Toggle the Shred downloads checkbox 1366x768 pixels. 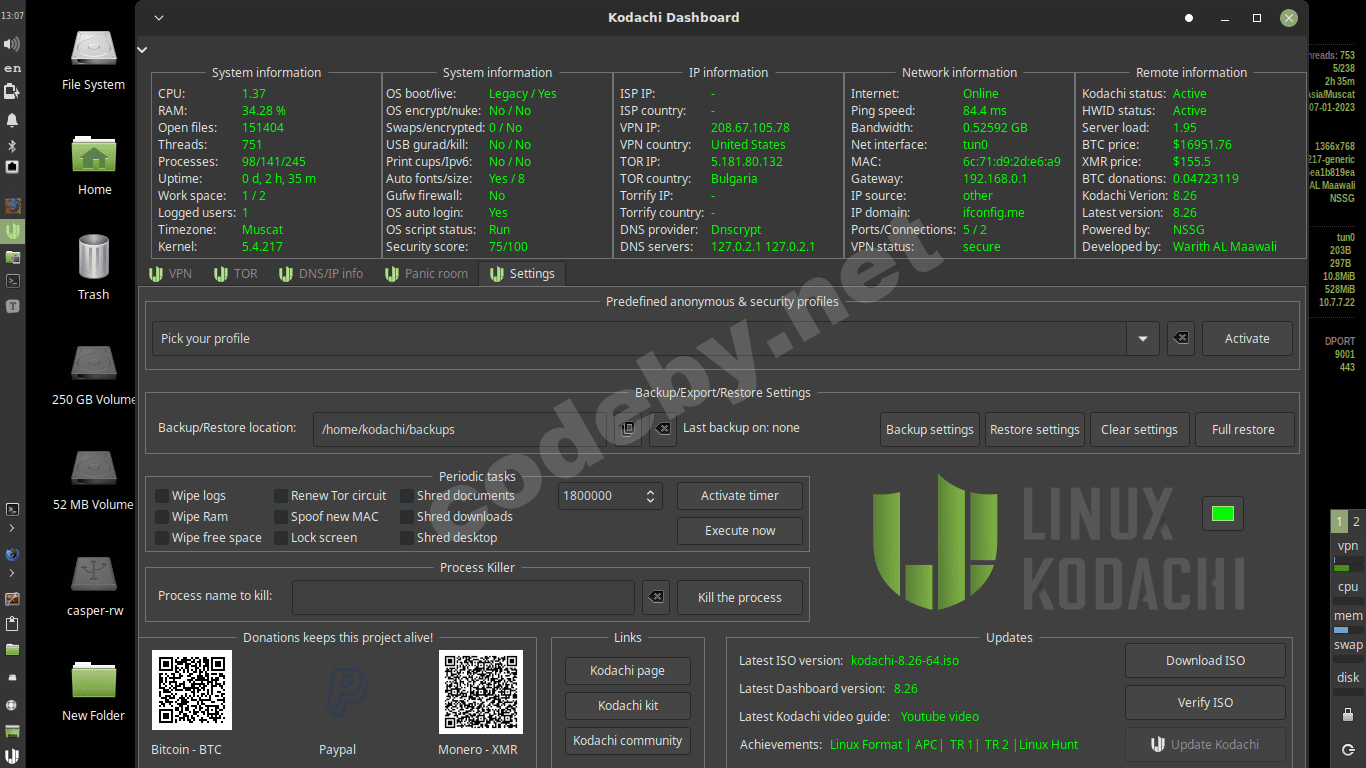407,516
